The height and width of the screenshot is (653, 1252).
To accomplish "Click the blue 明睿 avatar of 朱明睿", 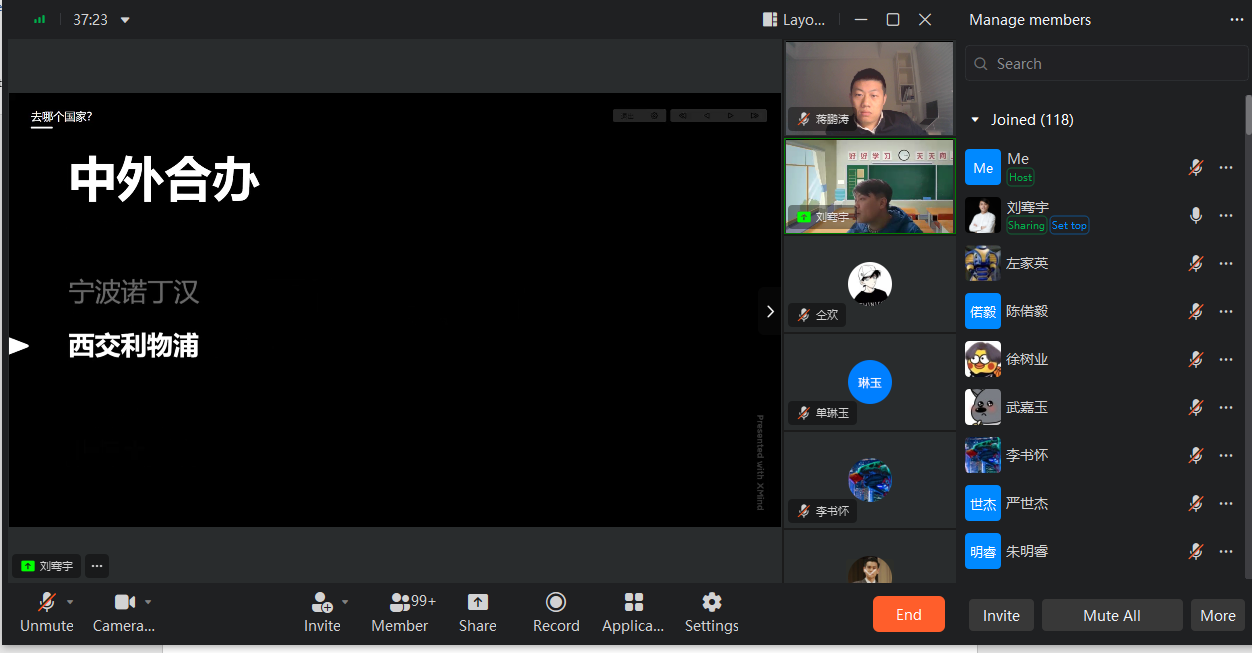I will coord(983,551).
